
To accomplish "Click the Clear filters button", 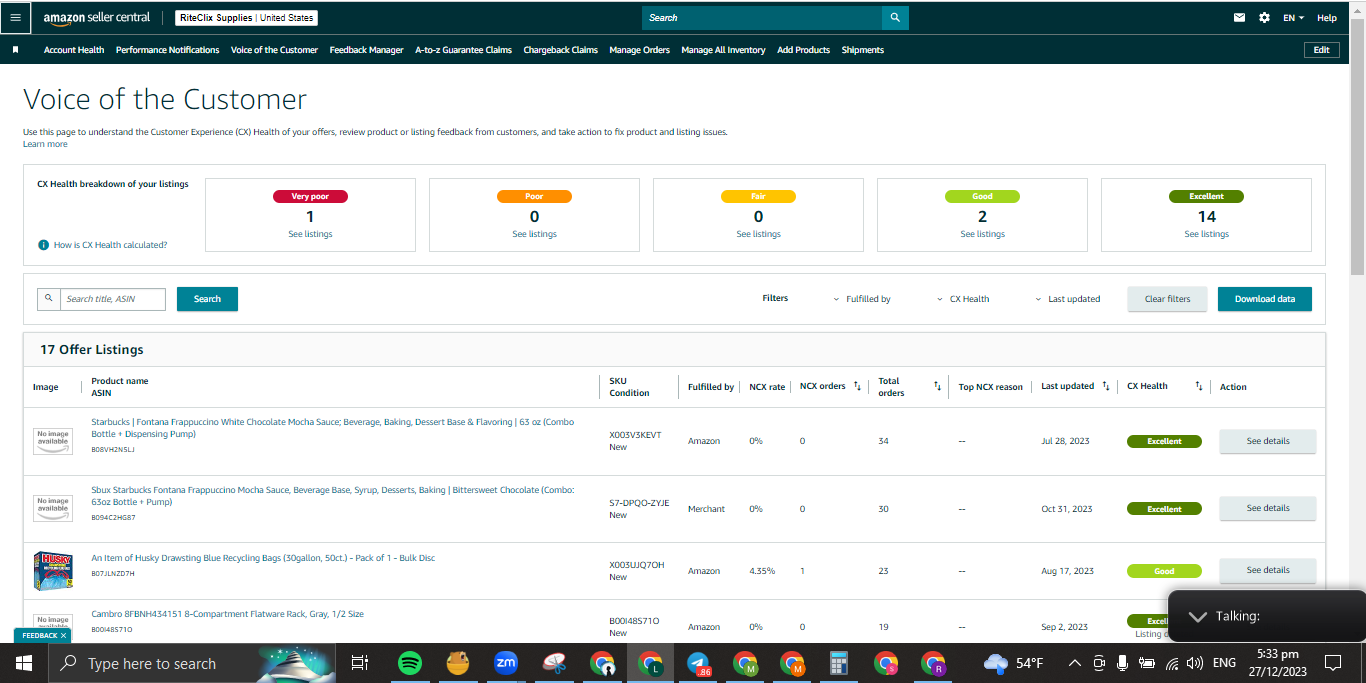I will pyautogui.click(x=1167, y=299).
